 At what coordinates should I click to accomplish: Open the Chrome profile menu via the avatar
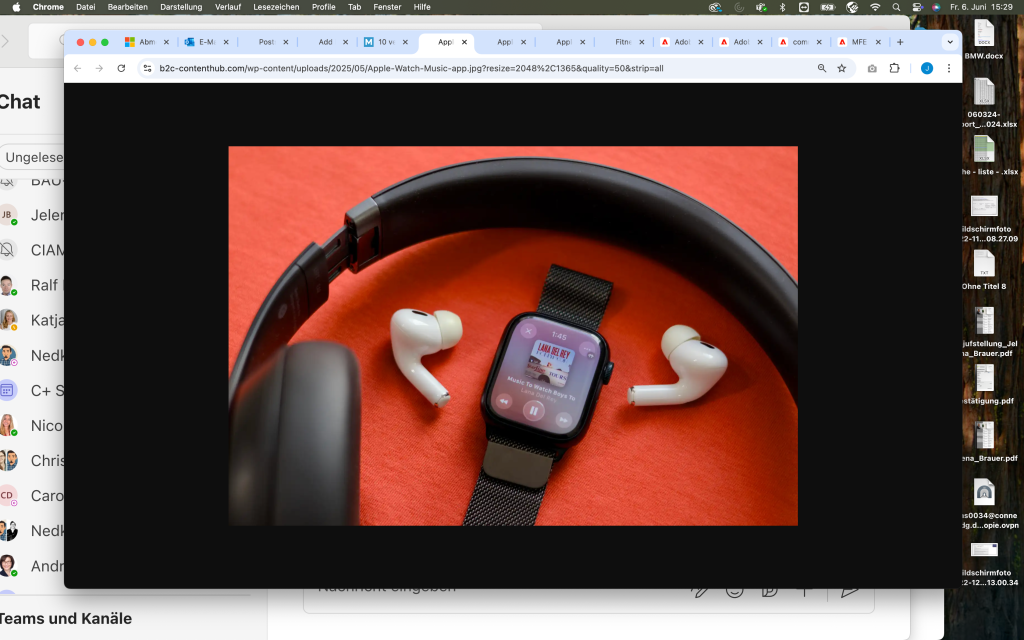click(x=927, y=68)
